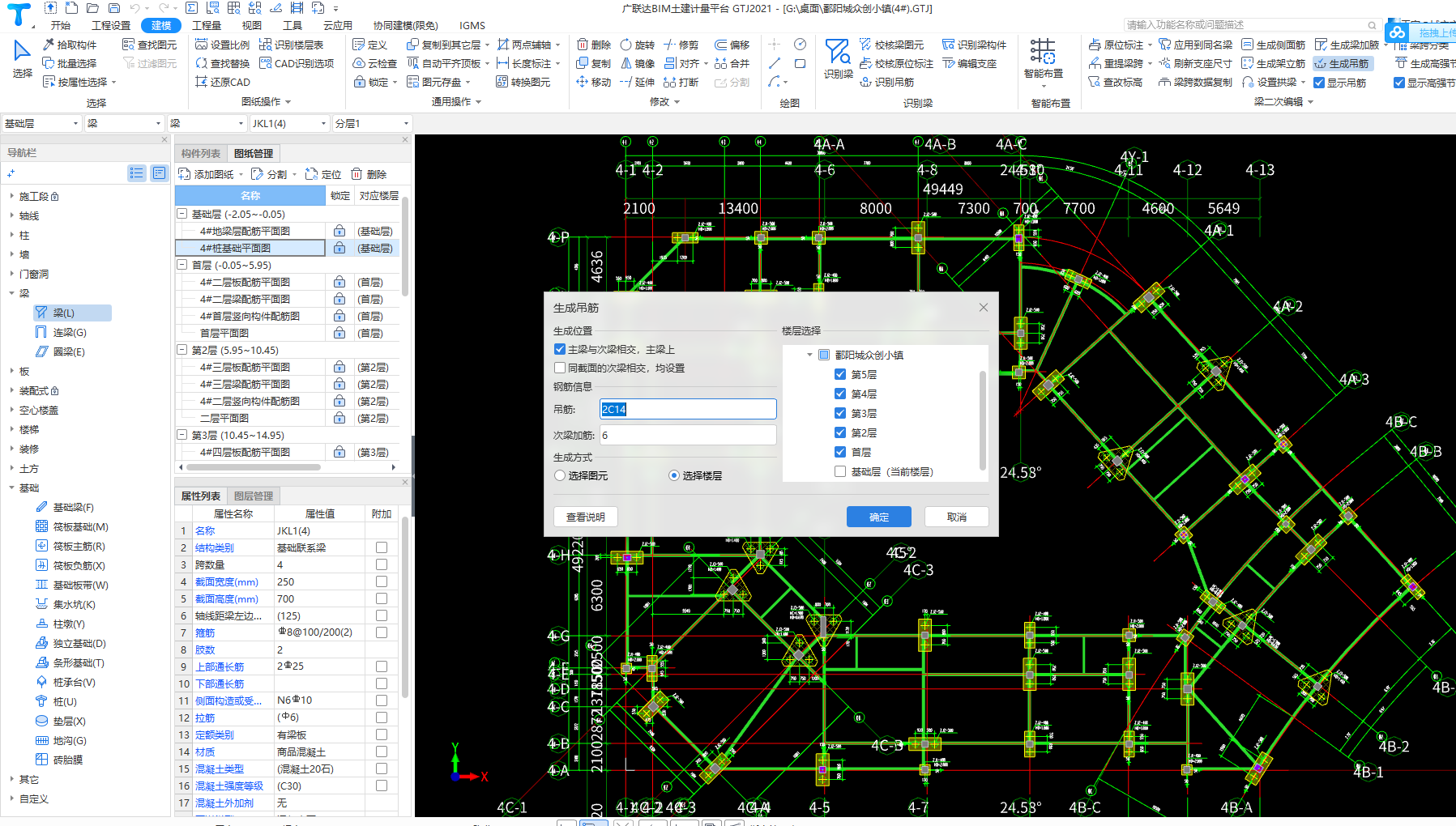1456x826 pixels.
Task: Select the 旋转 rotate tool
Action: [x=638, y=45]
